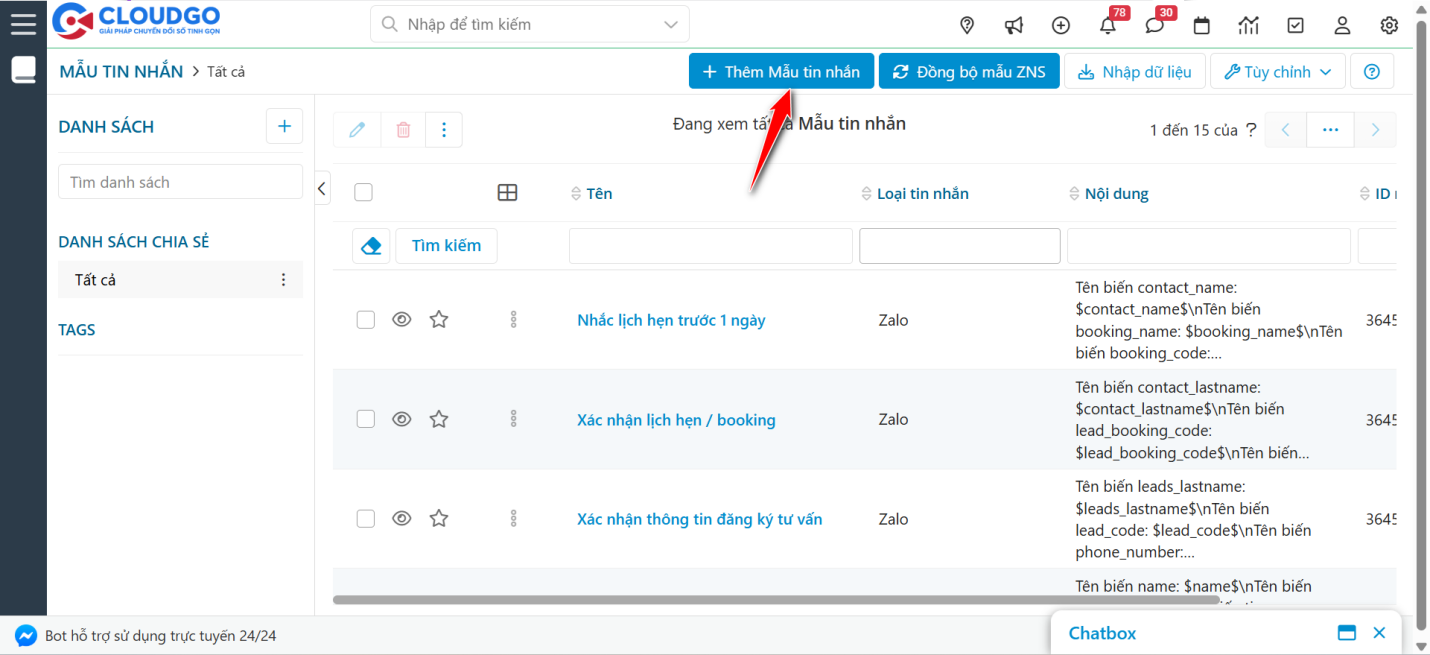1430x655 pixels.
Task: Expand the search bar dropdown chevron
Action: click(668, 23)
